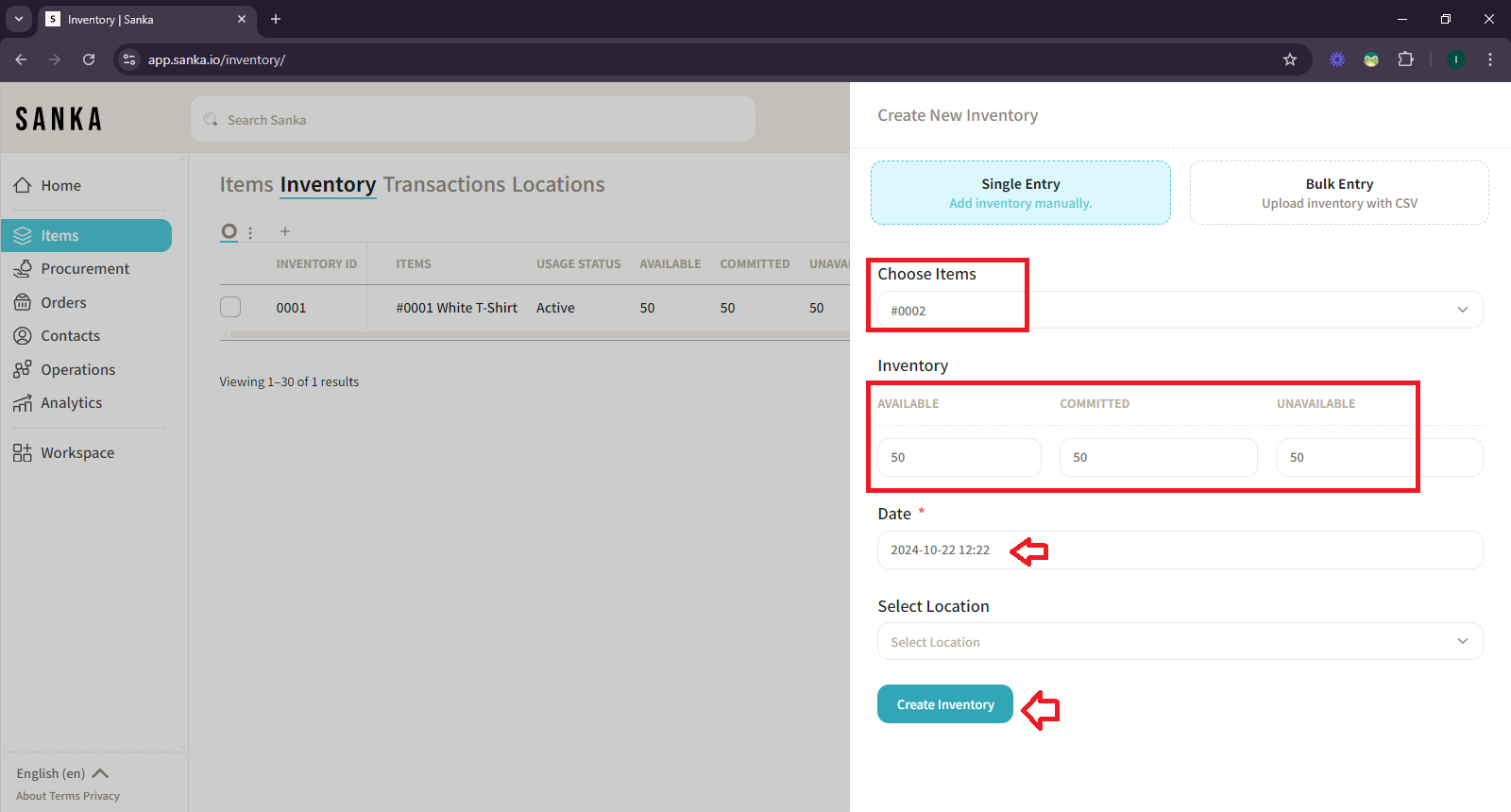Switch to the Locations tab

pyautogui.click(x=558, y=184)
